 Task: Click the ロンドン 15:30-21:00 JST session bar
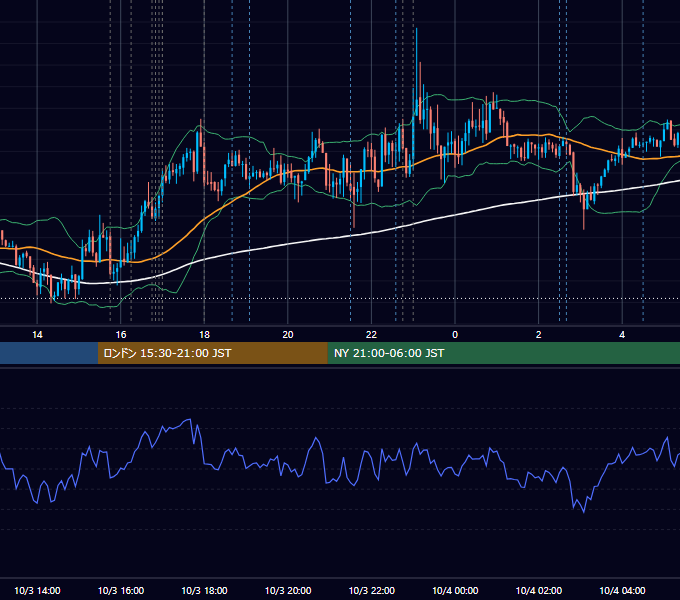[x=212, y=353]
